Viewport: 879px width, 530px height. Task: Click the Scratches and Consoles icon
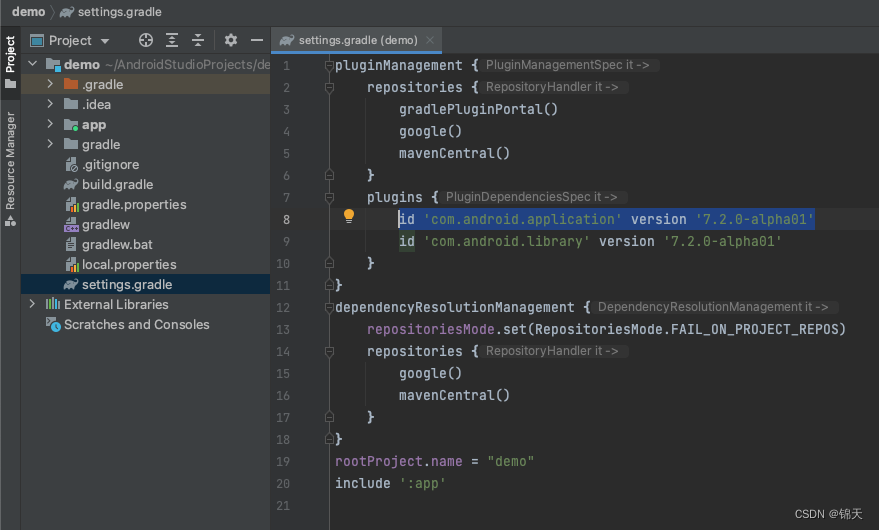(53, 325)
